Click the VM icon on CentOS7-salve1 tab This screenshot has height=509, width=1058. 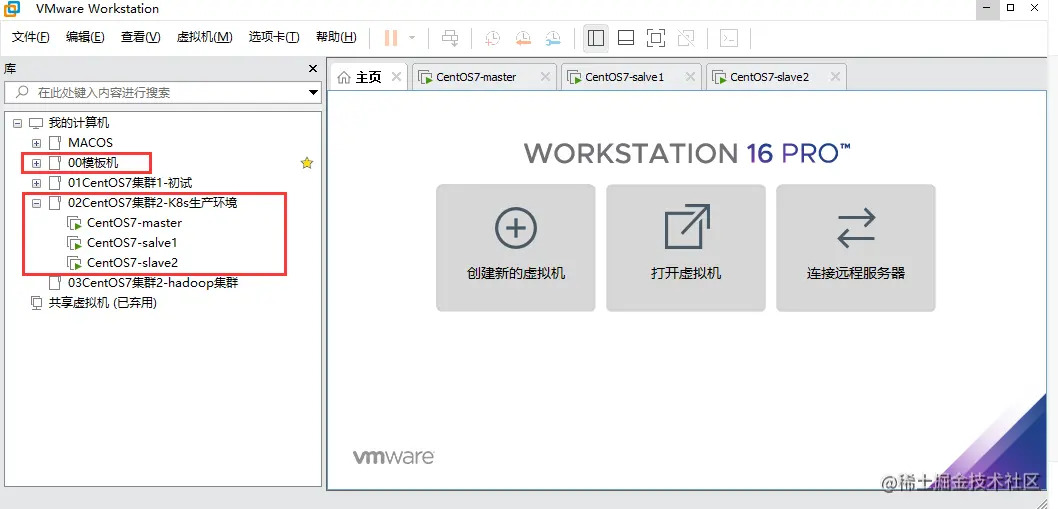pyautogui.click(x=574, y=77)
